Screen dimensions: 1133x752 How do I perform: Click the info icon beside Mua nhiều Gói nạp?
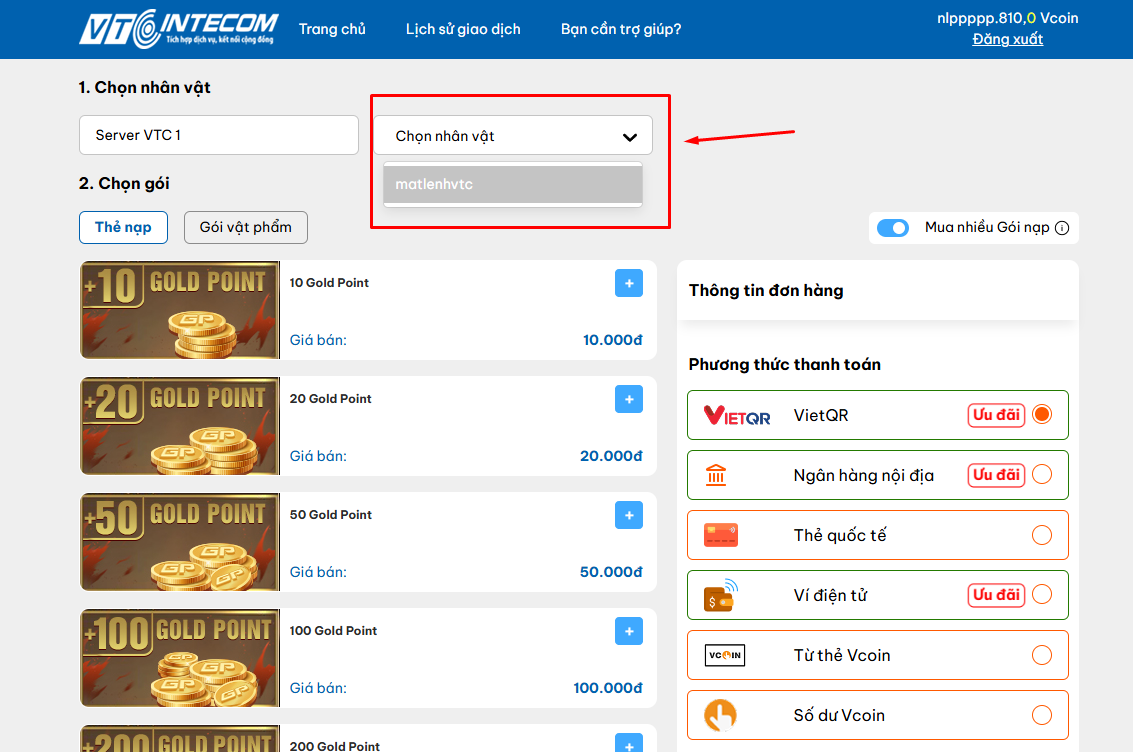coord(1062,228)
